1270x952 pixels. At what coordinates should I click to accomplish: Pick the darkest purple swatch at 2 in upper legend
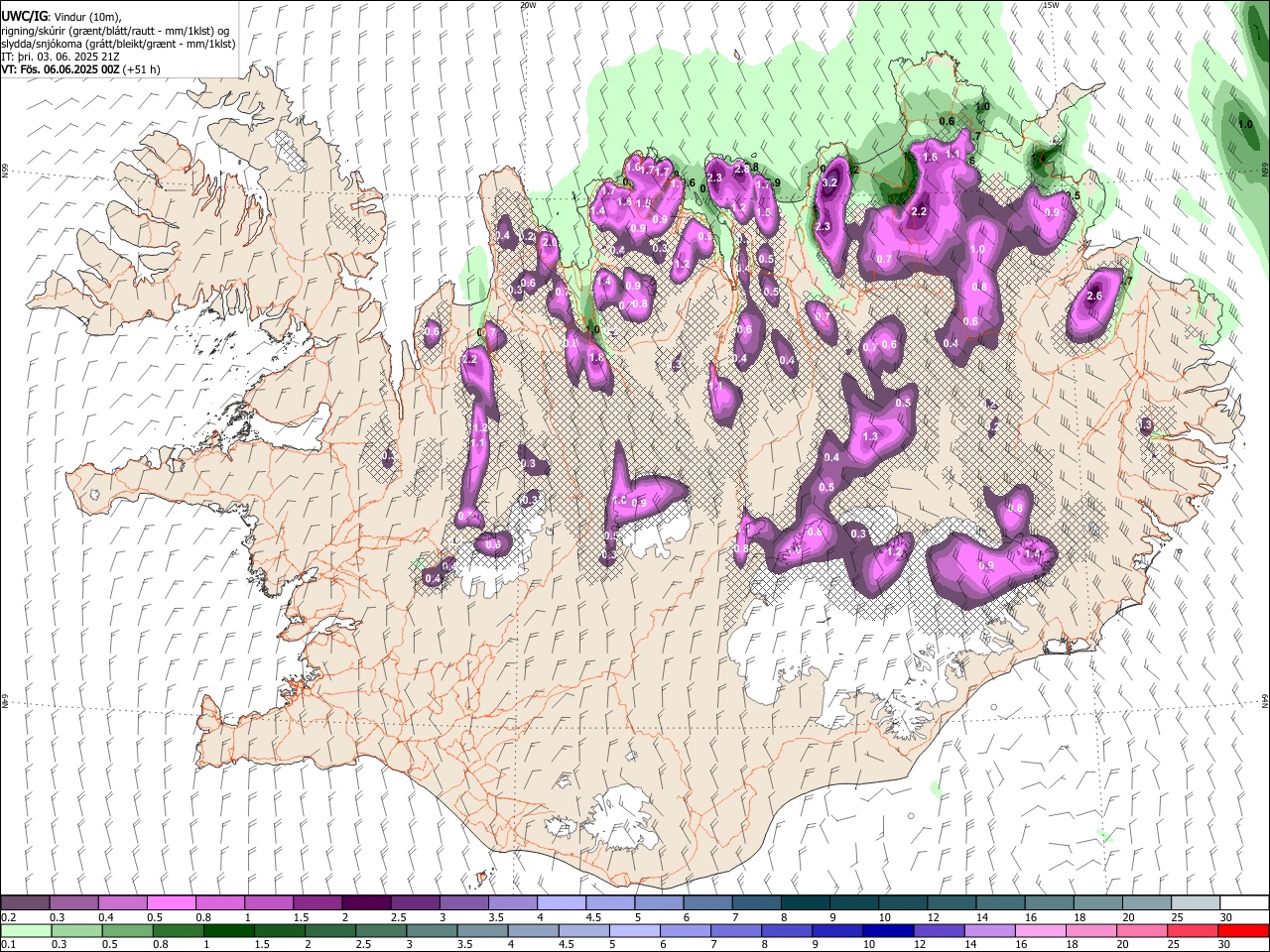[x=365, y=903]
